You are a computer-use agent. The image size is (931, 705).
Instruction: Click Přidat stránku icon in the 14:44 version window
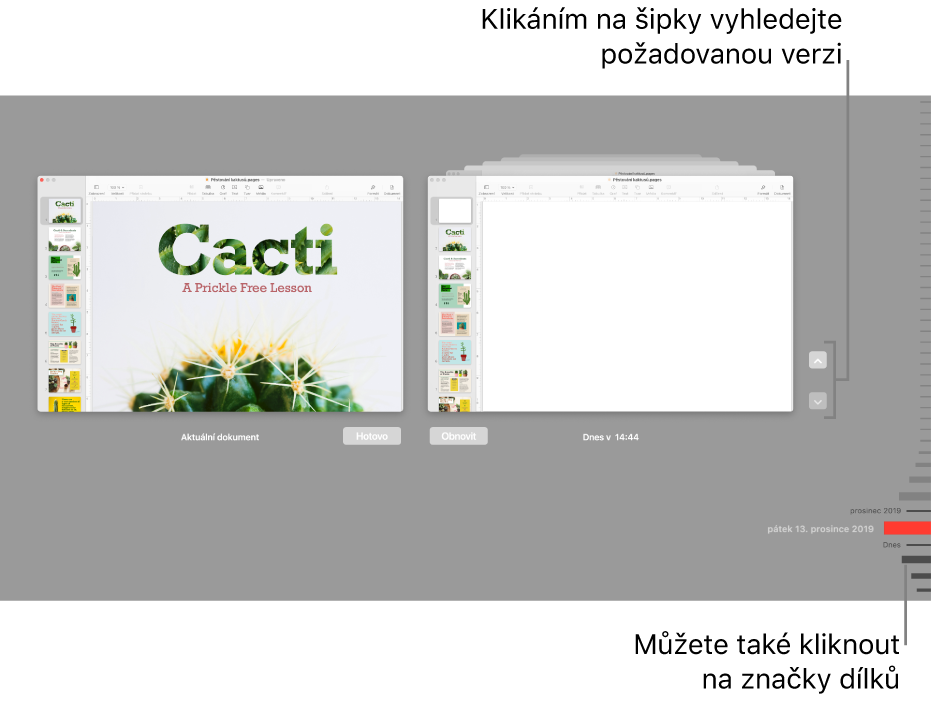(531, 189)
